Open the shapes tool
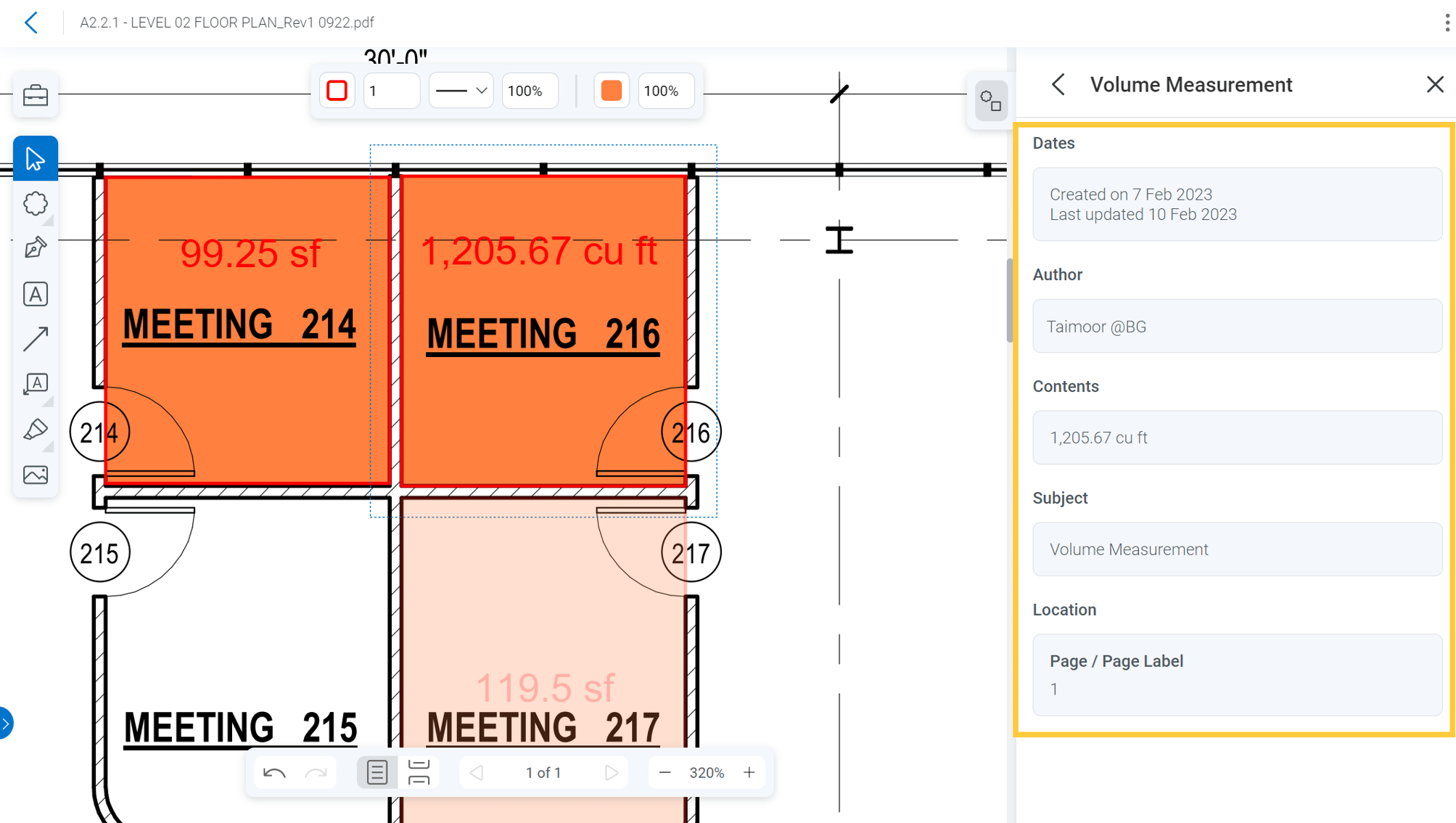1456x823 pixels. [x=35, y=204]
